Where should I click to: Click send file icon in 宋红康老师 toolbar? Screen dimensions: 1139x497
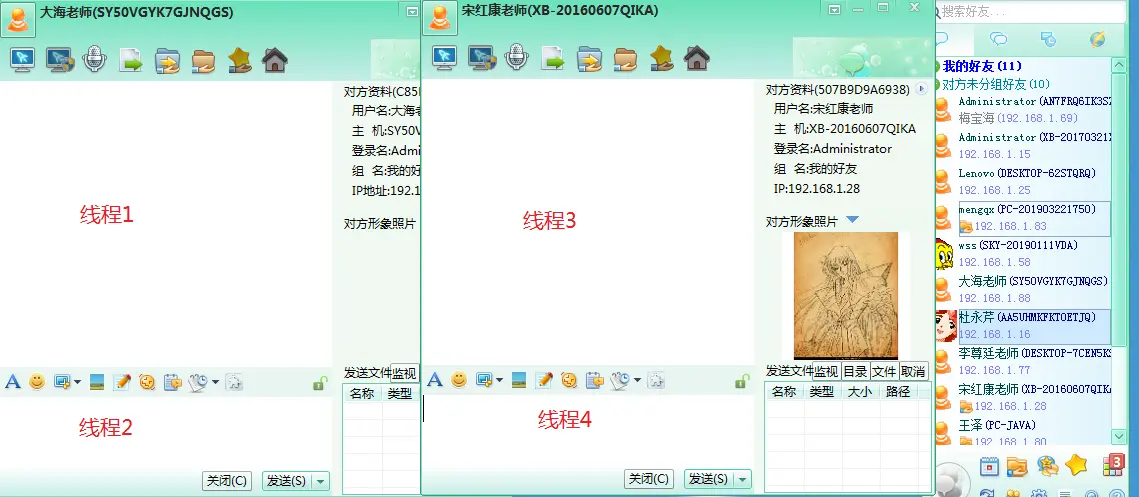point(553,58)
